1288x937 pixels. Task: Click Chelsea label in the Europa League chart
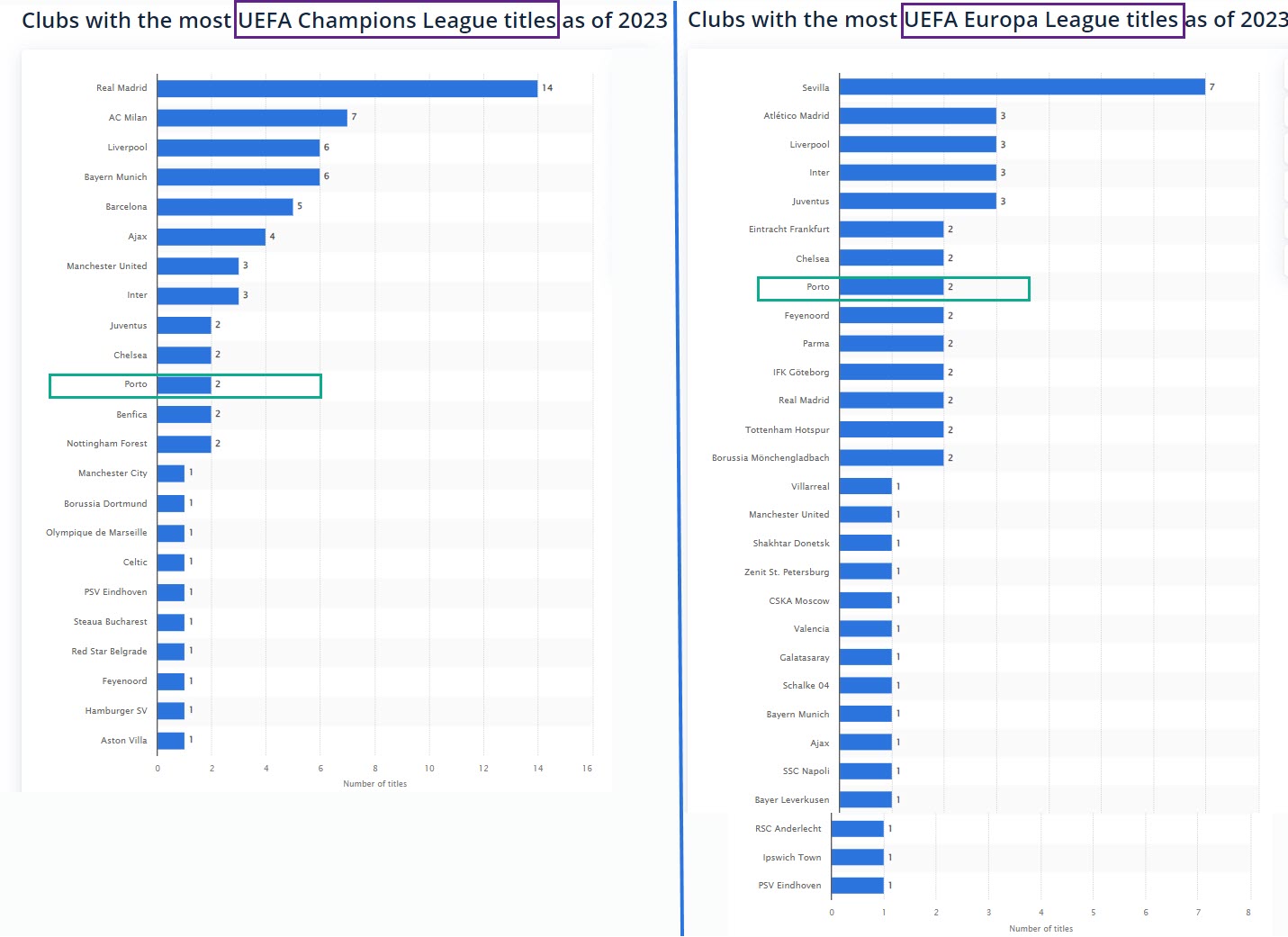(813, 259)
